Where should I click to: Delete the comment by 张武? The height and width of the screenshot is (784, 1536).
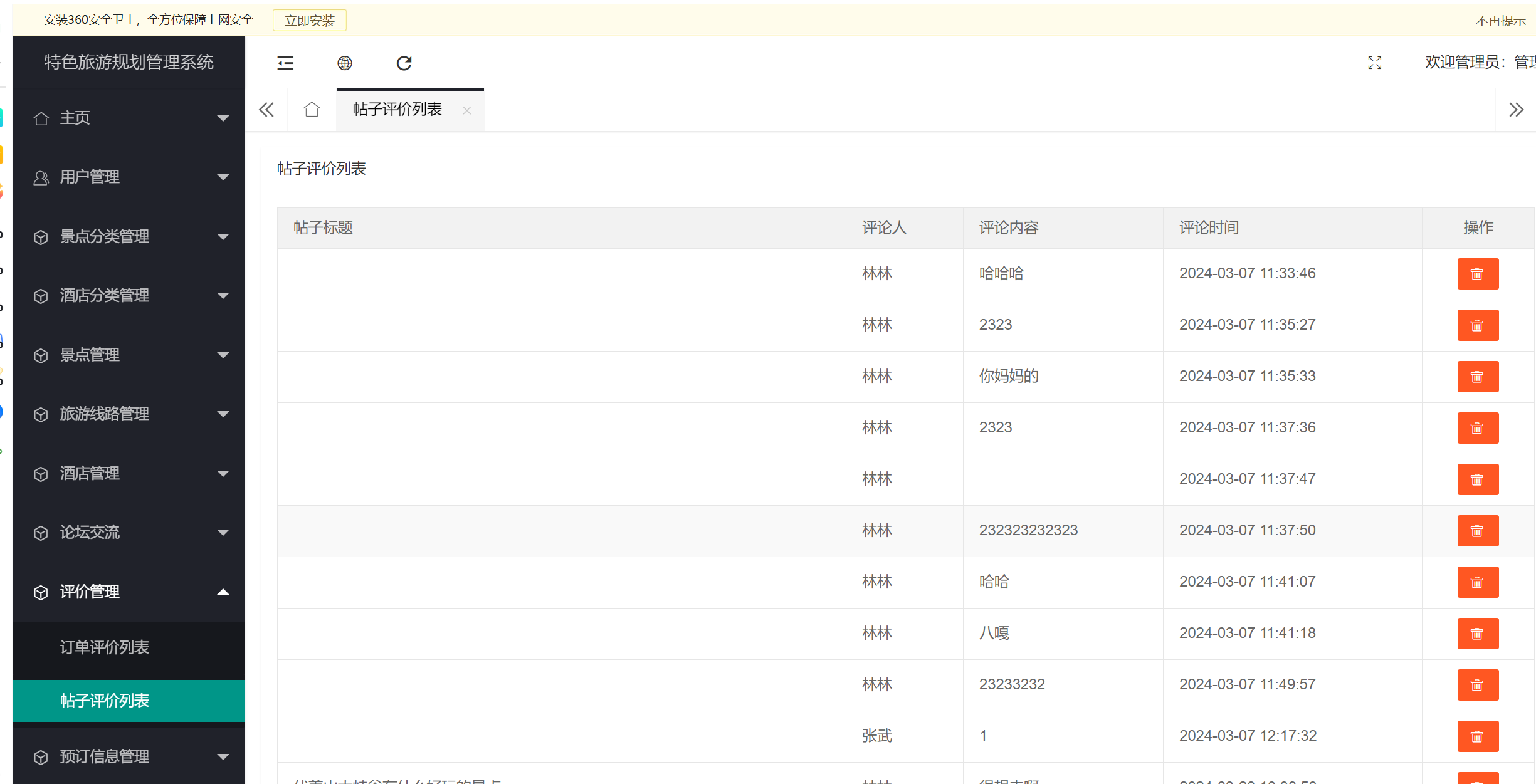coord(1477,736)
